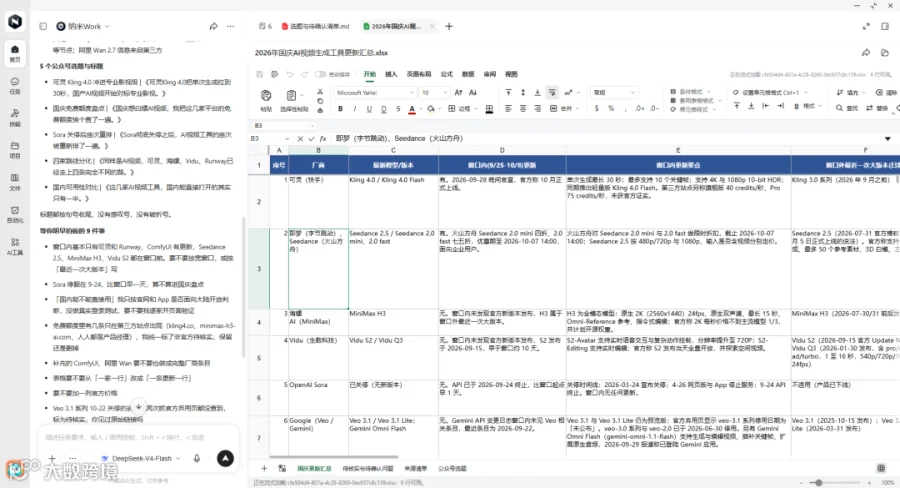Click the align center icon

point(523,109)
